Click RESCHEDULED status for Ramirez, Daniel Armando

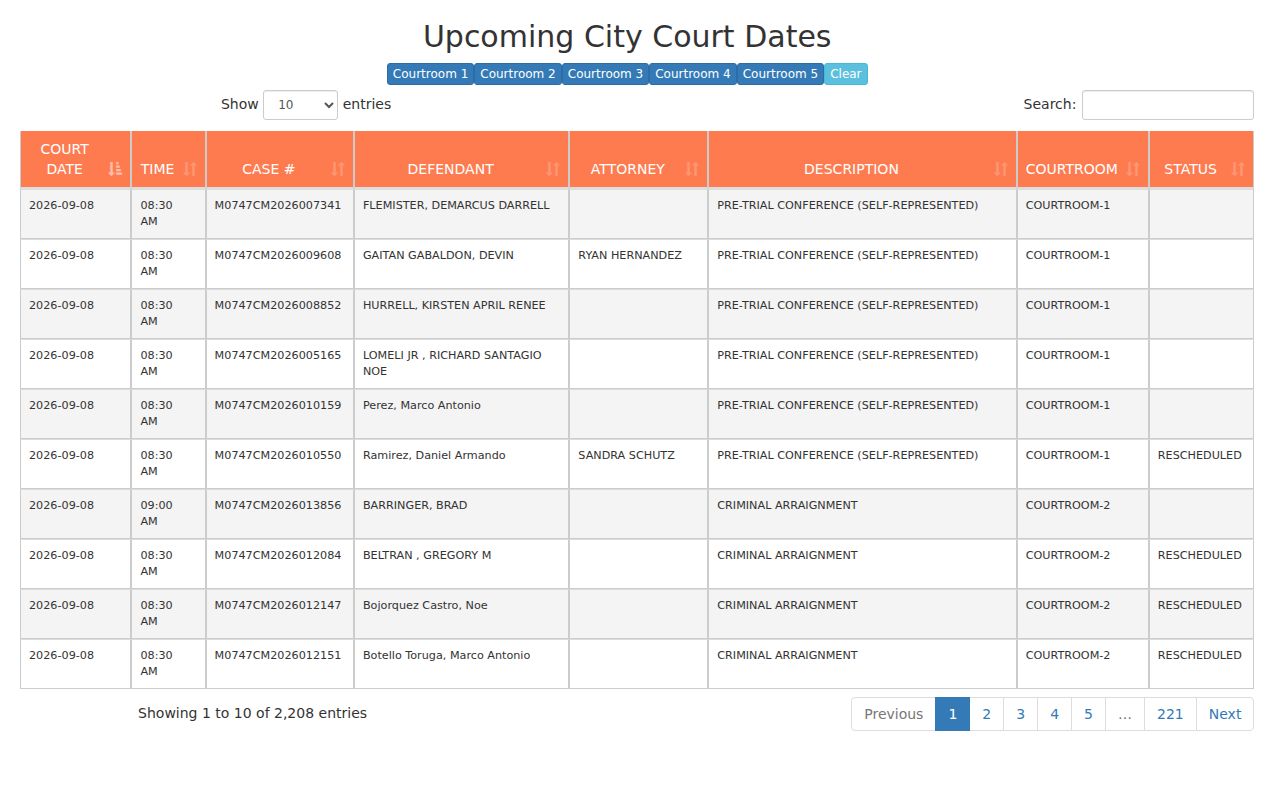click(x=1200, y=455)
